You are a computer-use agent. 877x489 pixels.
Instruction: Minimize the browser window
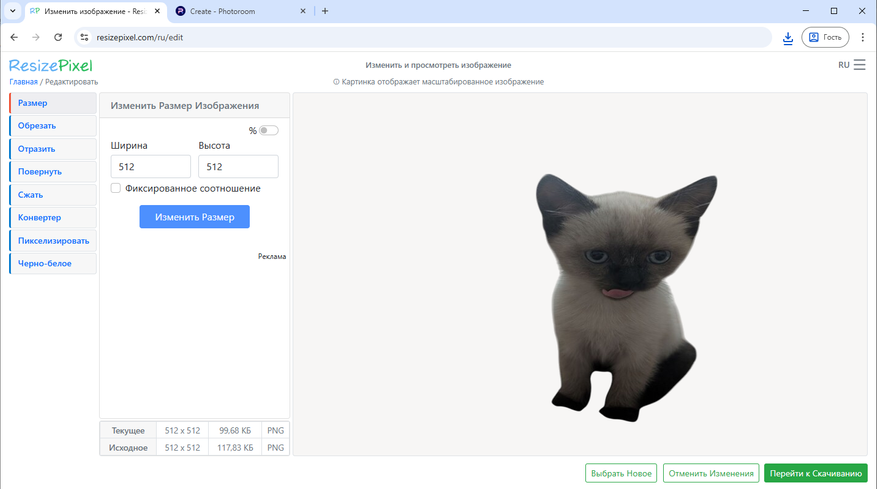pyautogui.click(x=805, y=11)
